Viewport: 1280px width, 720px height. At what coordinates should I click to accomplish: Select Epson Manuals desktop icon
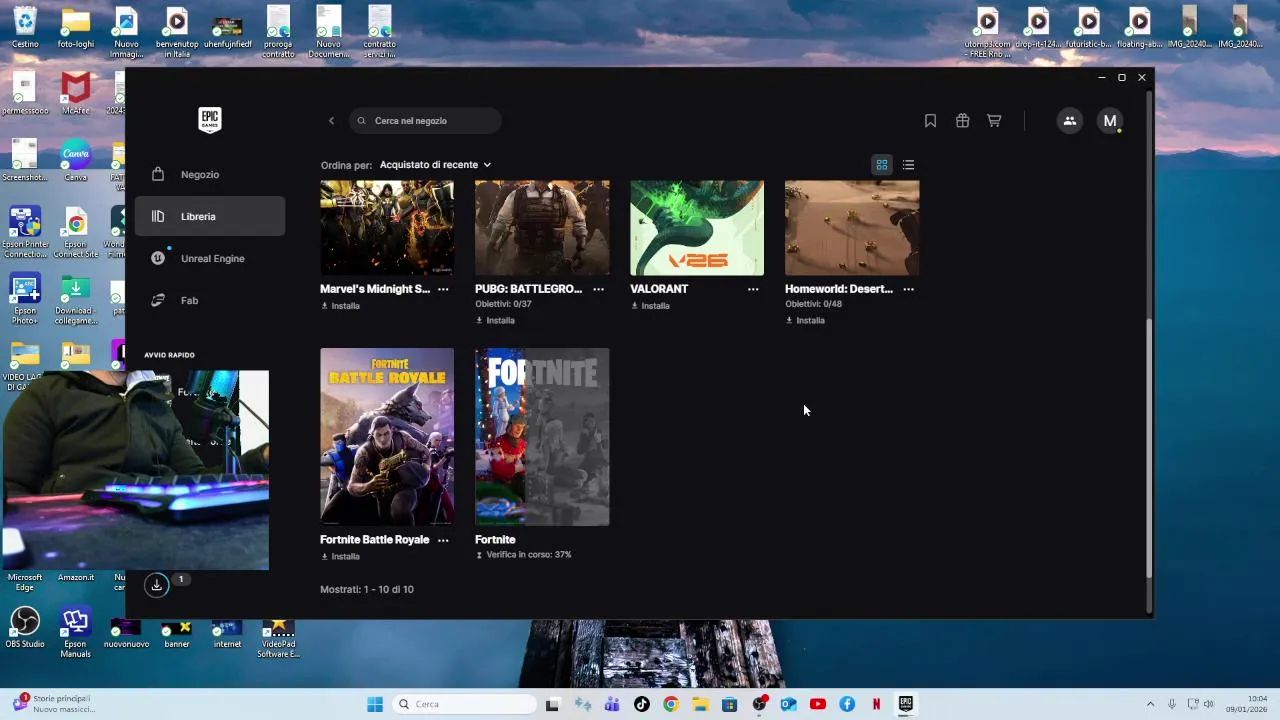[x=76, y=631]
